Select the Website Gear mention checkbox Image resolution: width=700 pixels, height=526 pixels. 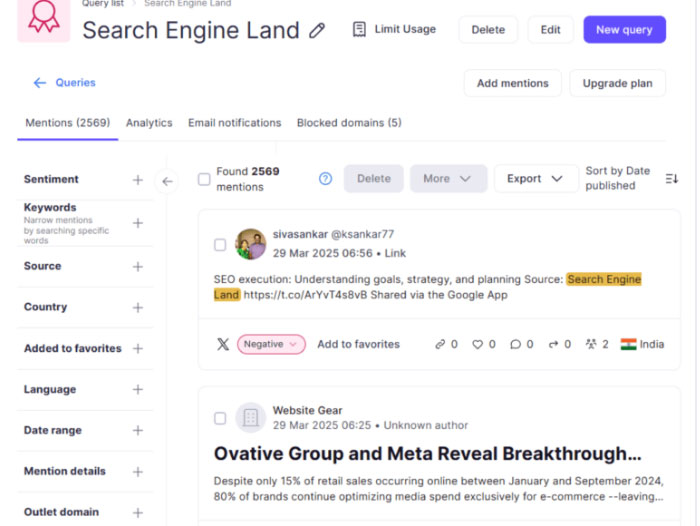click(220, 418)
